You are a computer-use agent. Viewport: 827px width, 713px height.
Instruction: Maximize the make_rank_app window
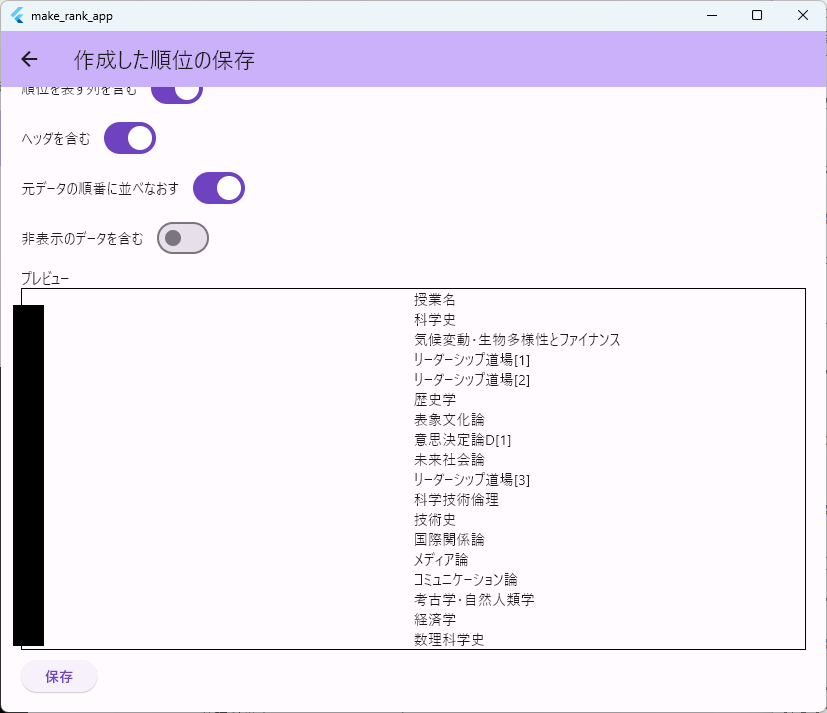757,15
